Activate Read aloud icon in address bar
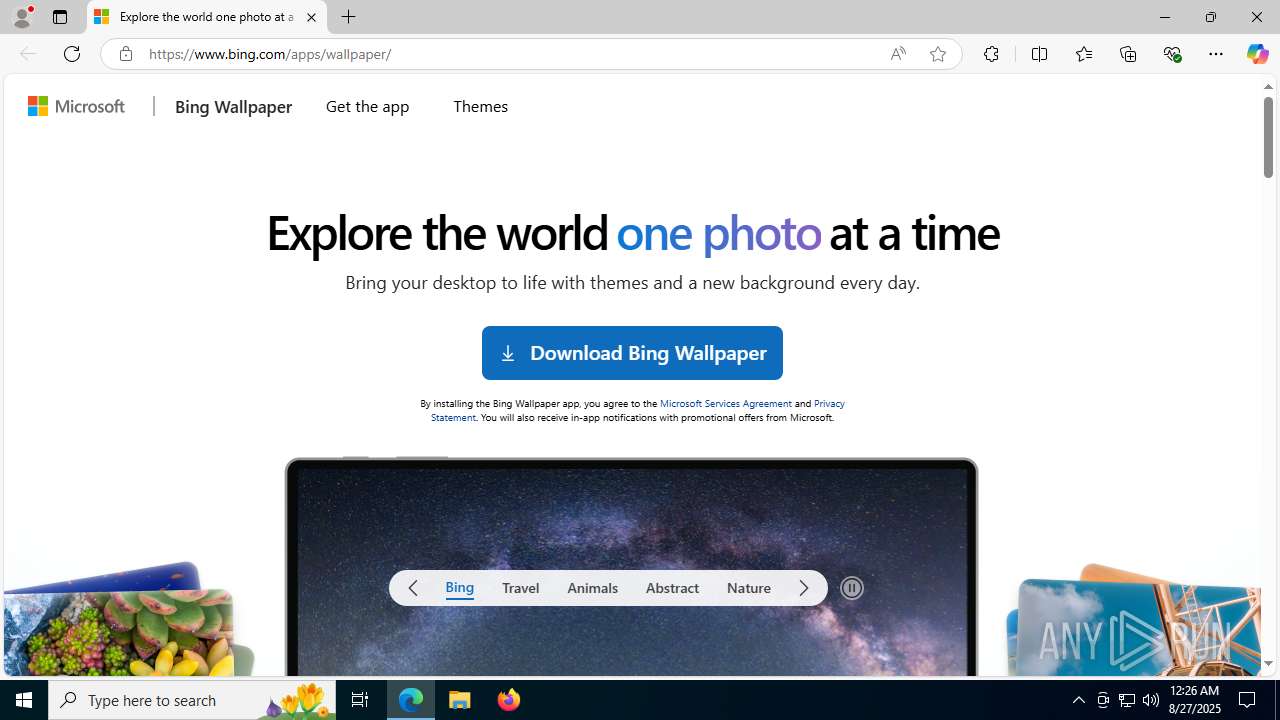The image size is (1280, 720). click(x=898, y=54)
